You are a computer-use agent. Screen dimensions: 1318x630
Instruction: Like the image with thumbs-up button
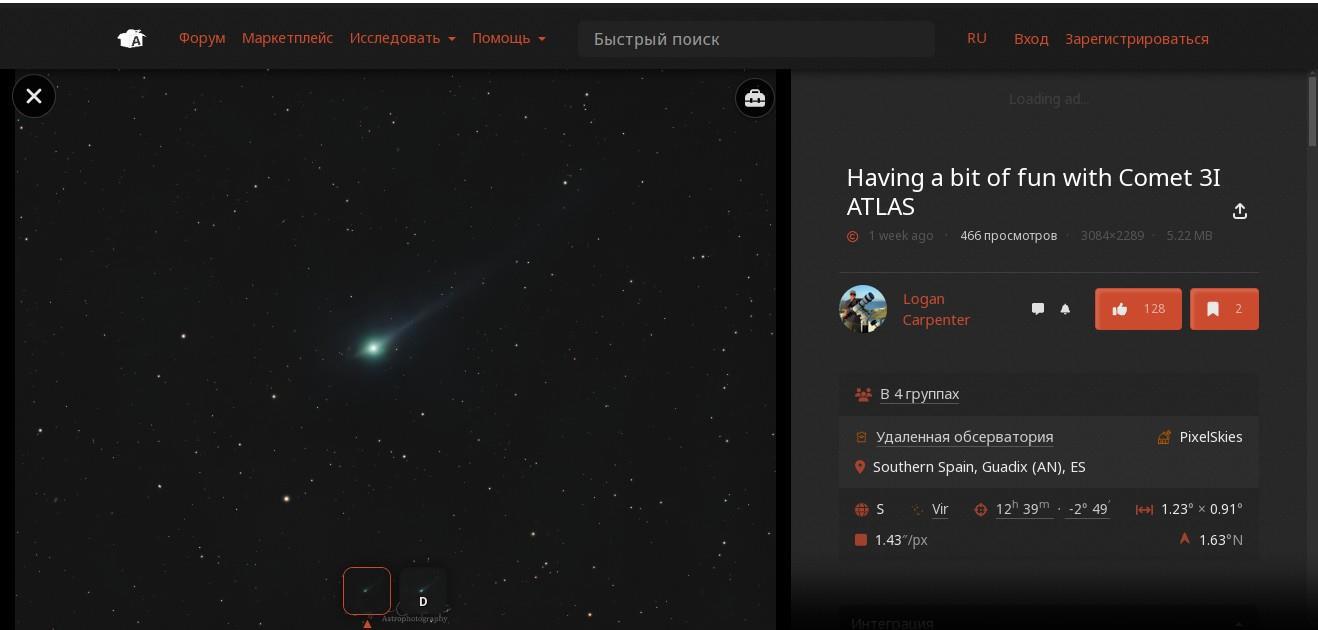pyautogui.click(x=1138, y=309)
